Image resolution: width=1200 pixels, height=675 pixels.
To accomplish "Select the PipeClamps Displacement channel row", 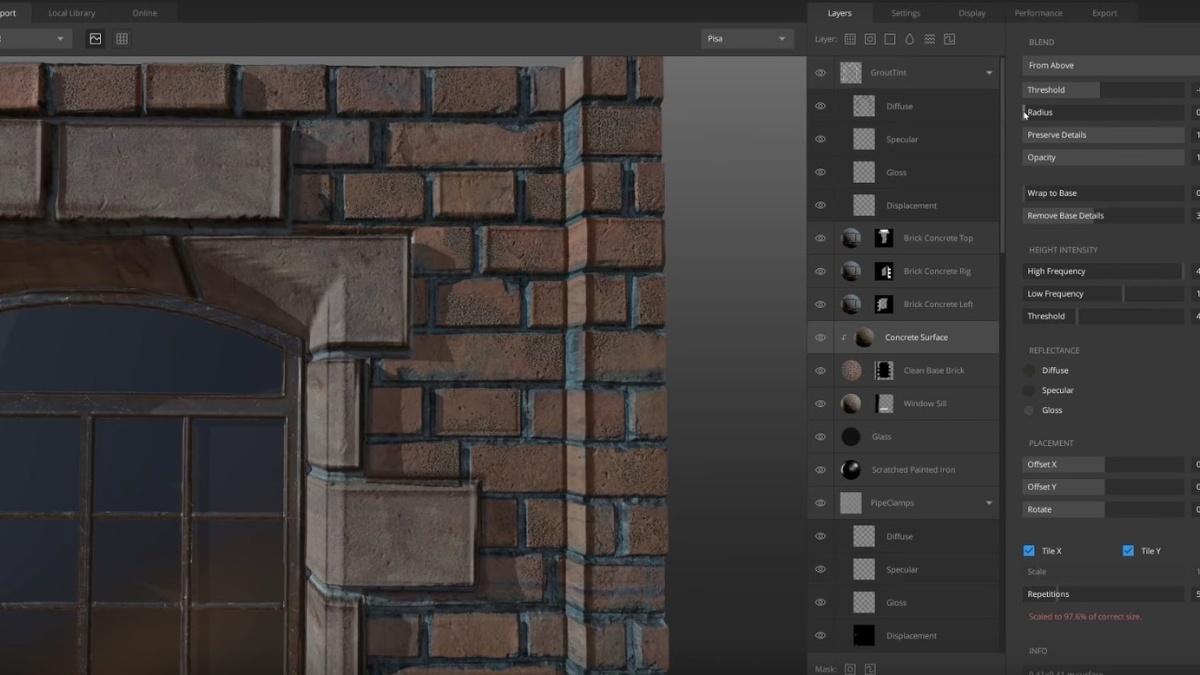I will pos(903,635).
